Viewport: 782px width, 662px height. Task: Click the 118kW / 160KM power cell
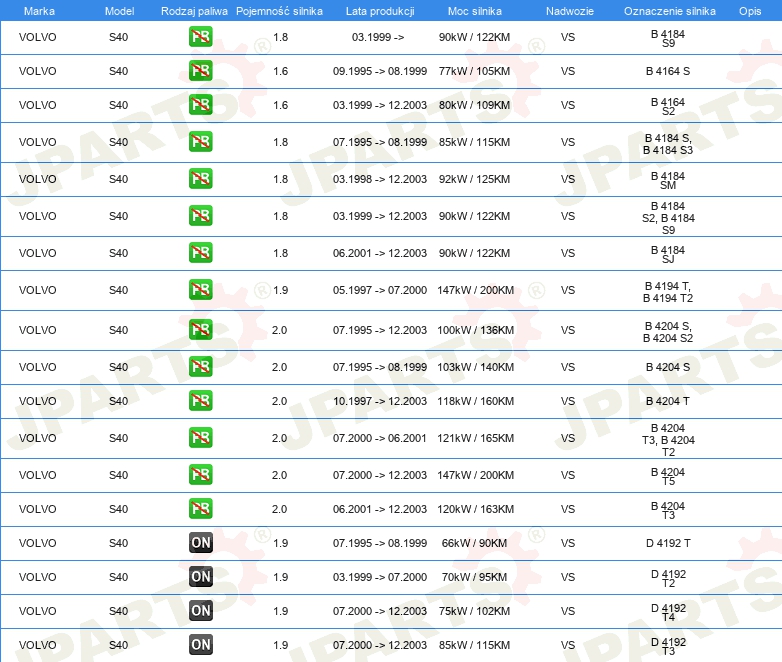pos(475,401)
